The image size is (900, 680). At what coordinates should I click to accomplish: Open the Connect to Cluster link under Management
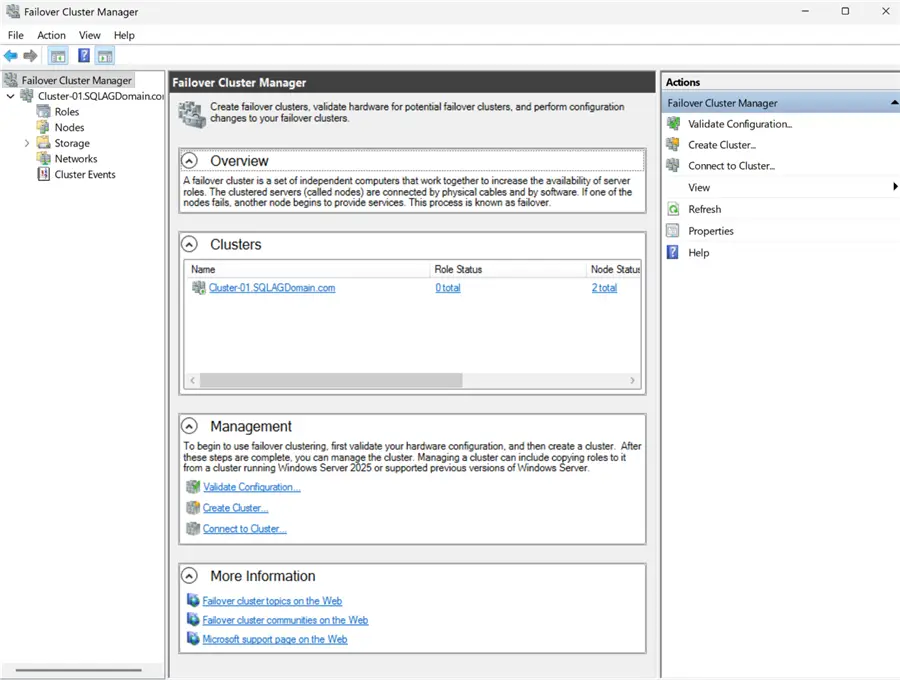245,529
